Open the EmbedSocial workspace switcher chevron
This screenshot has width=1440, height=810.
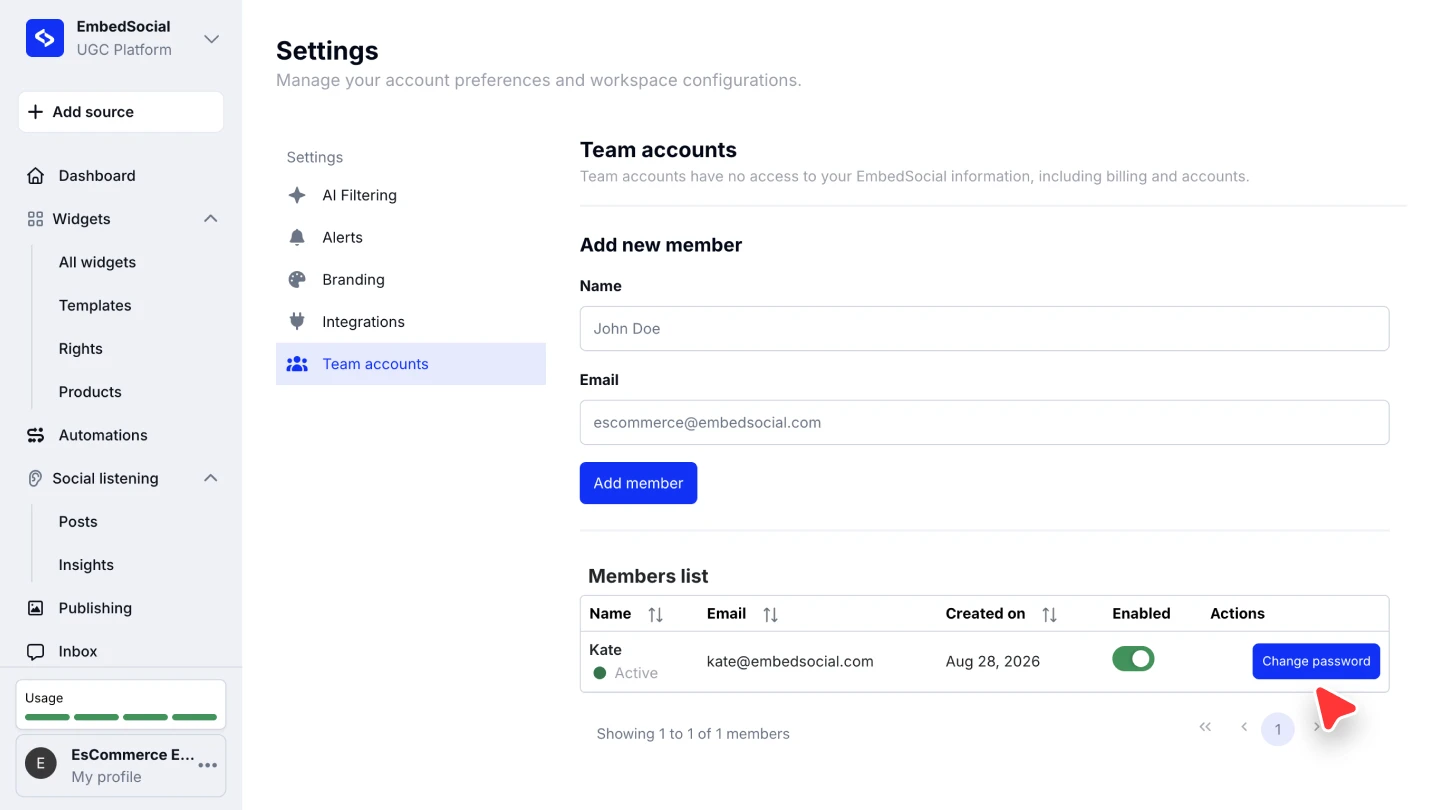pyautogui.click(x=211, y=39)
